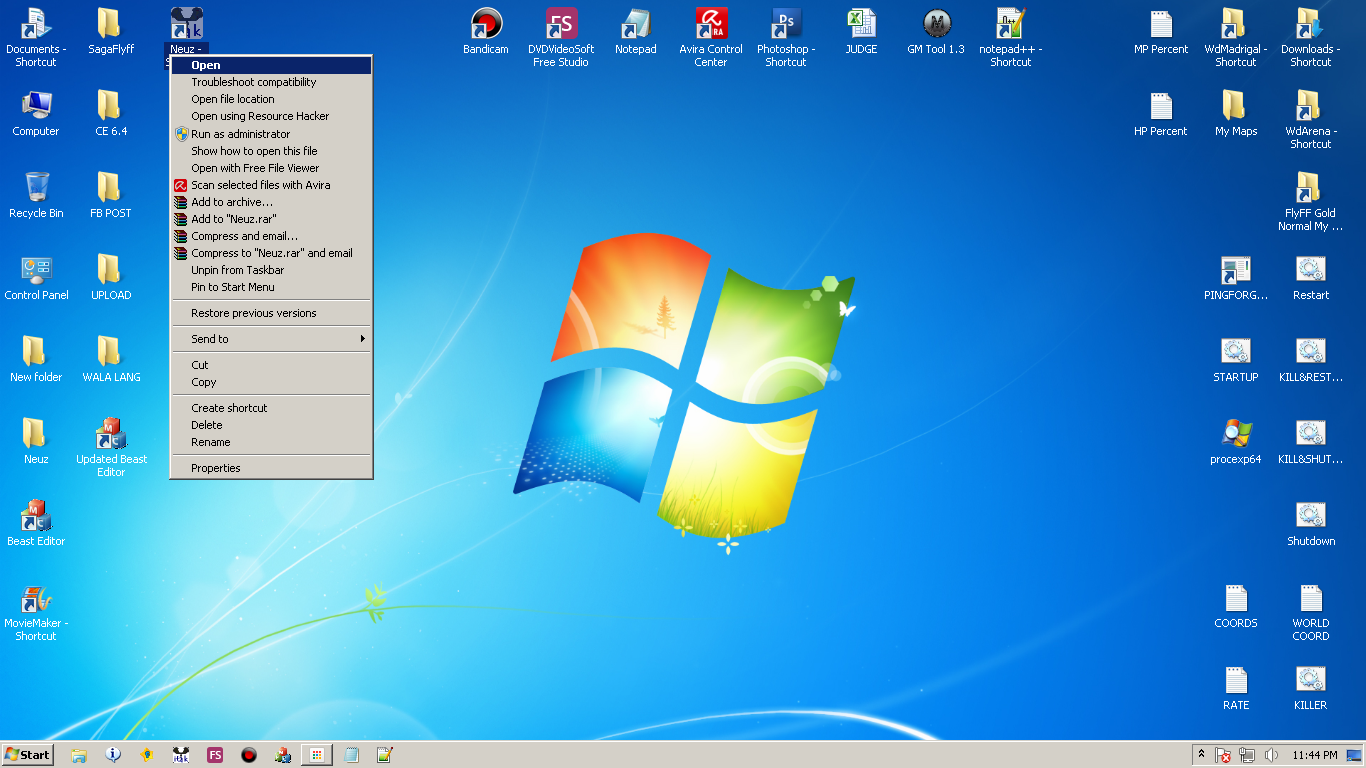
Task: Click the Start button
Action: (28, 754)
